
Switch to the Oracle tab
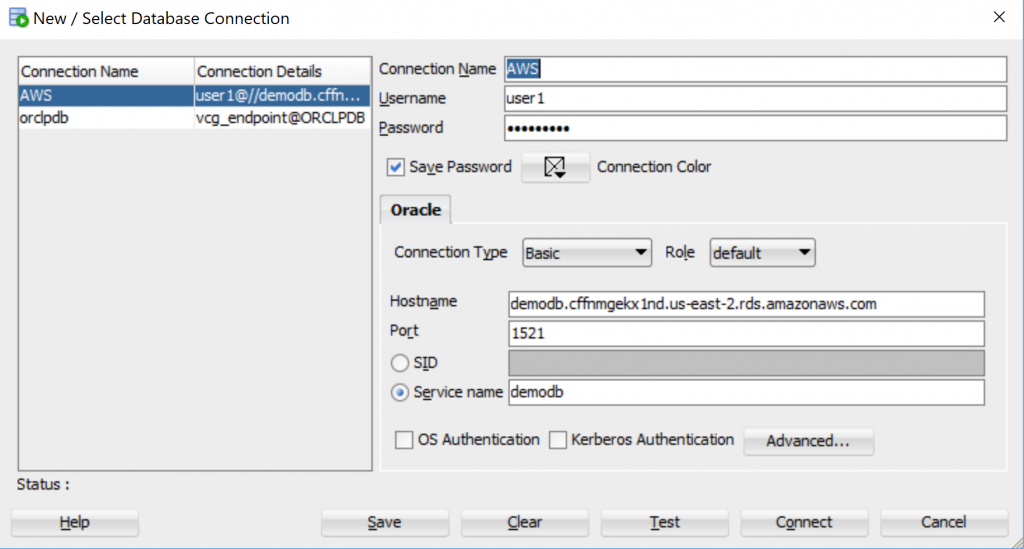coord(415,210)
